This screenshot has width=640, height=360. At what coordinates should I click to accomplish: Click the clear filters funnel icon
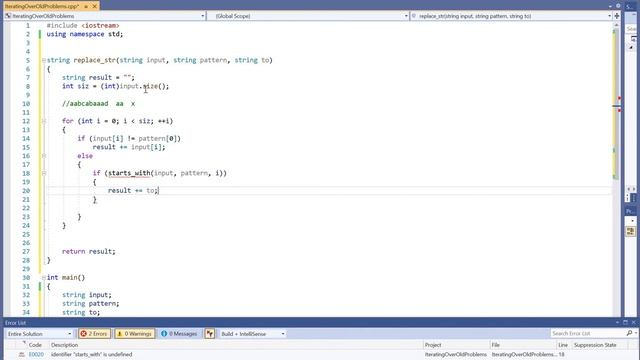[210, 334]
